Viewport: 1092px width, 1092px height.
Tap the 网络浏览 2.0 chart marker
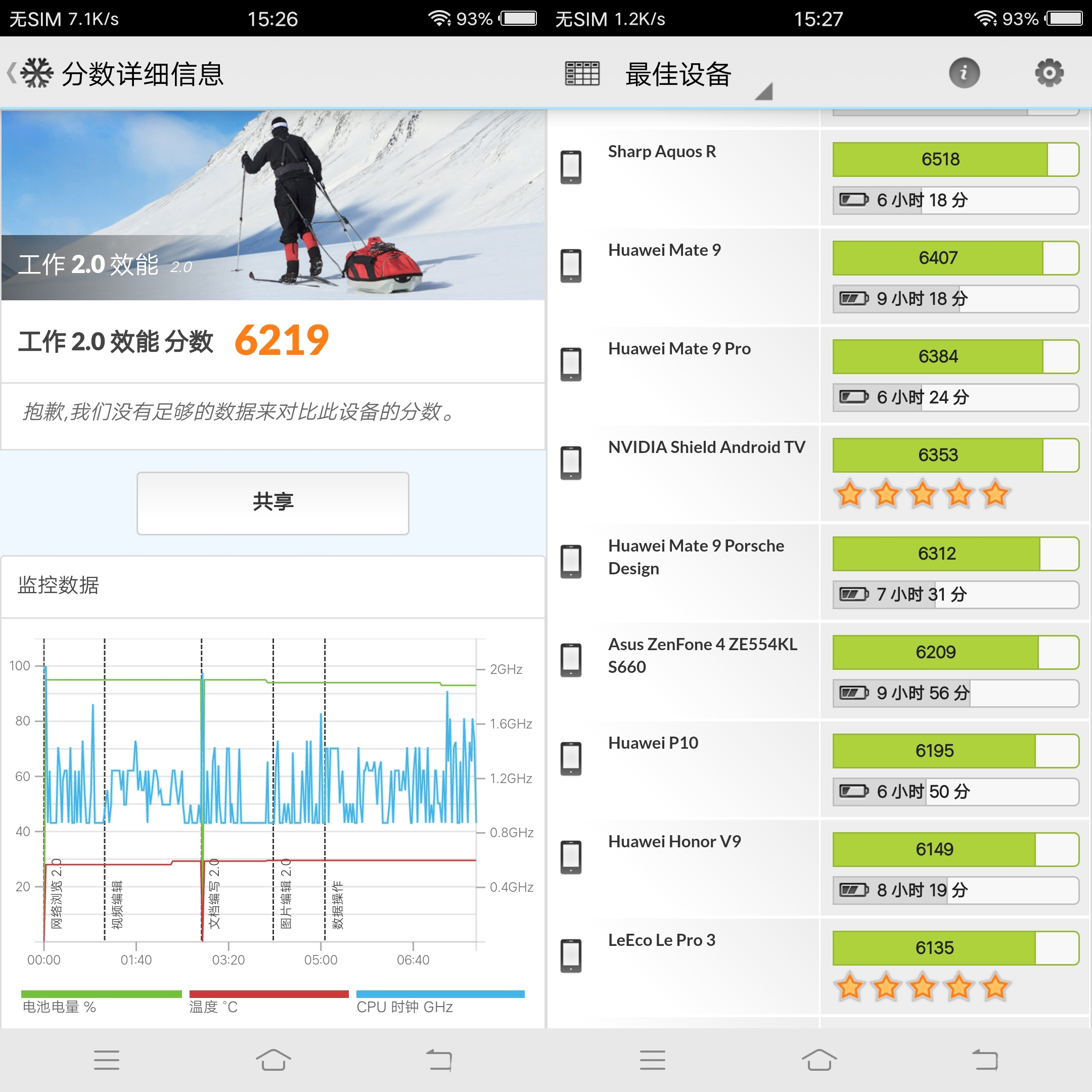(x=57, y=894)
